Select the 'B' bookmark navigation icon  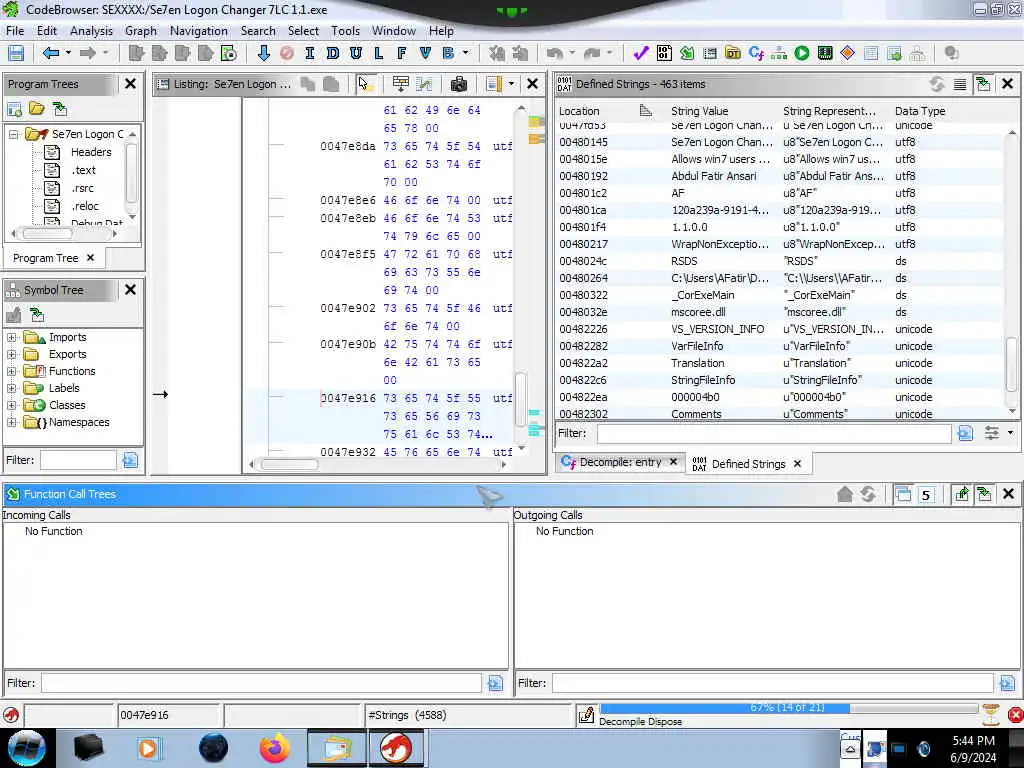pos(448,54)
